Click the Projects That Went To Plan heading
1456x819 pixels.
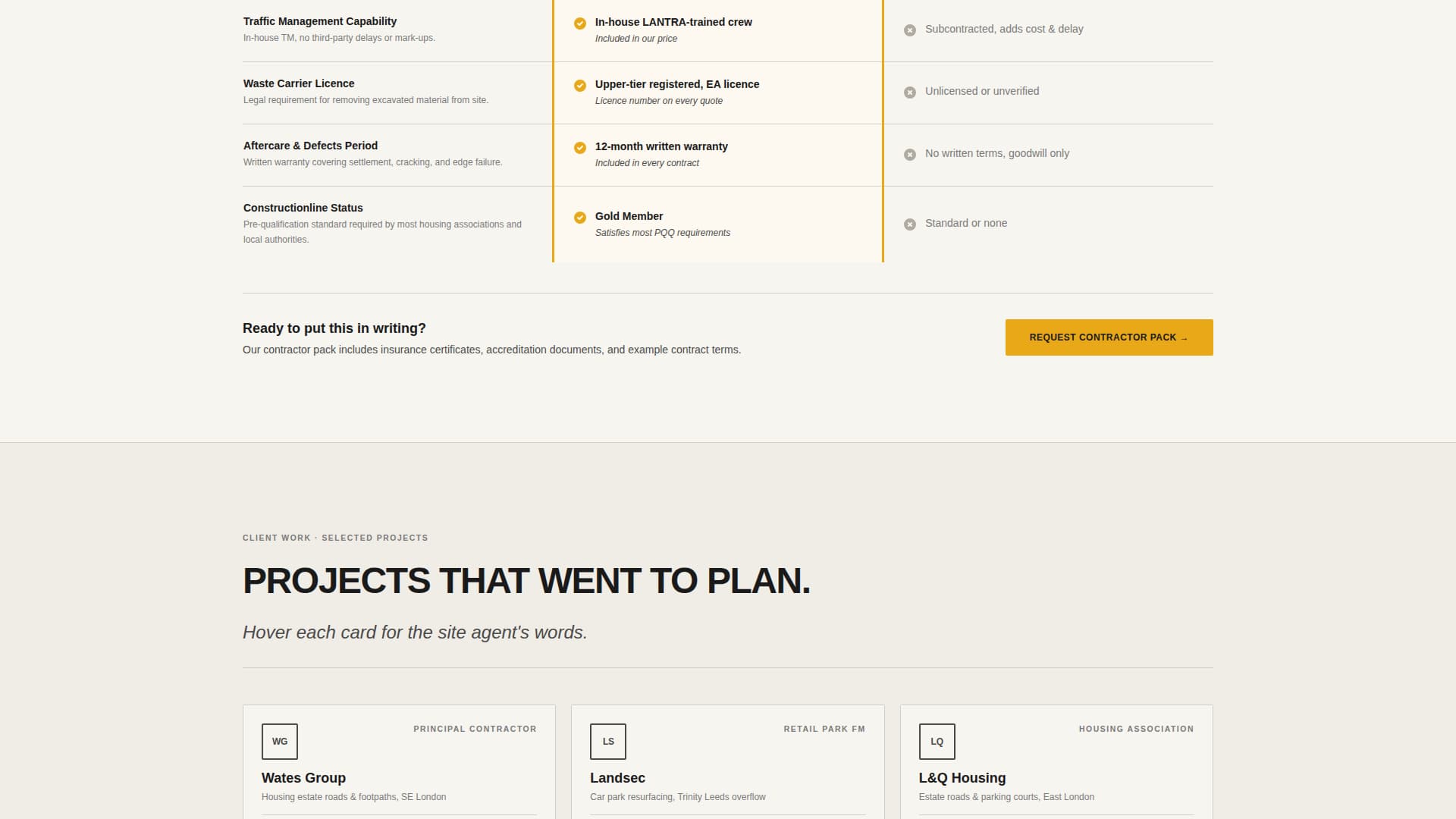tap(526, 581)
